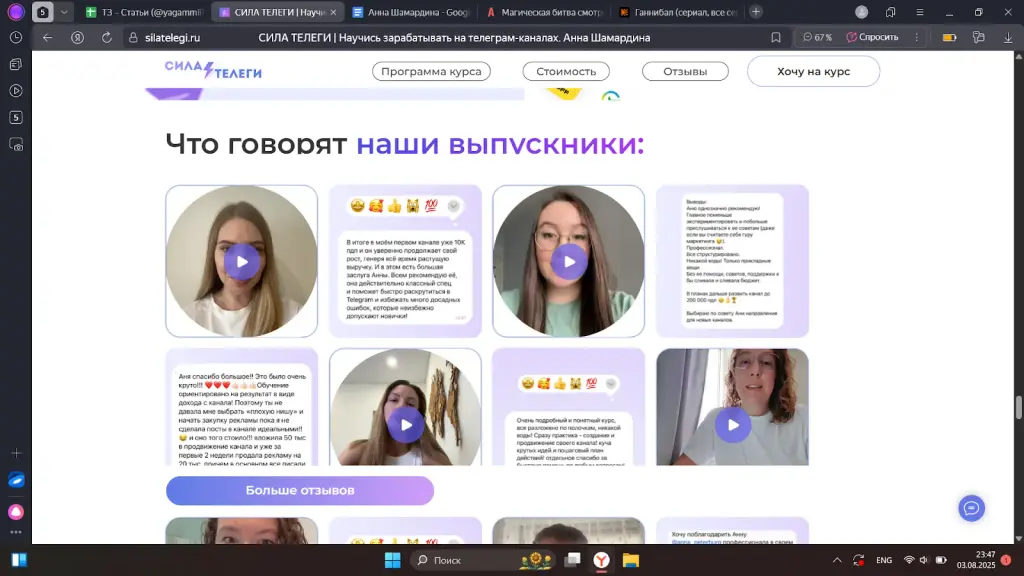Open the chat support bubble icon
This screenshot has width=1024, height=576.
click(x=971, y=508)
